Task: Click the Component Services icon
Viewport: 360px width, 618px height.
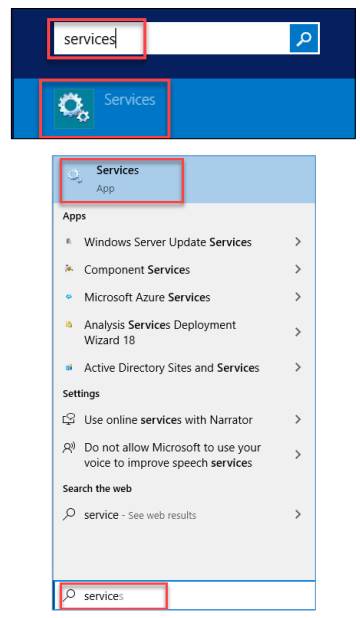Action: [69, 269]
